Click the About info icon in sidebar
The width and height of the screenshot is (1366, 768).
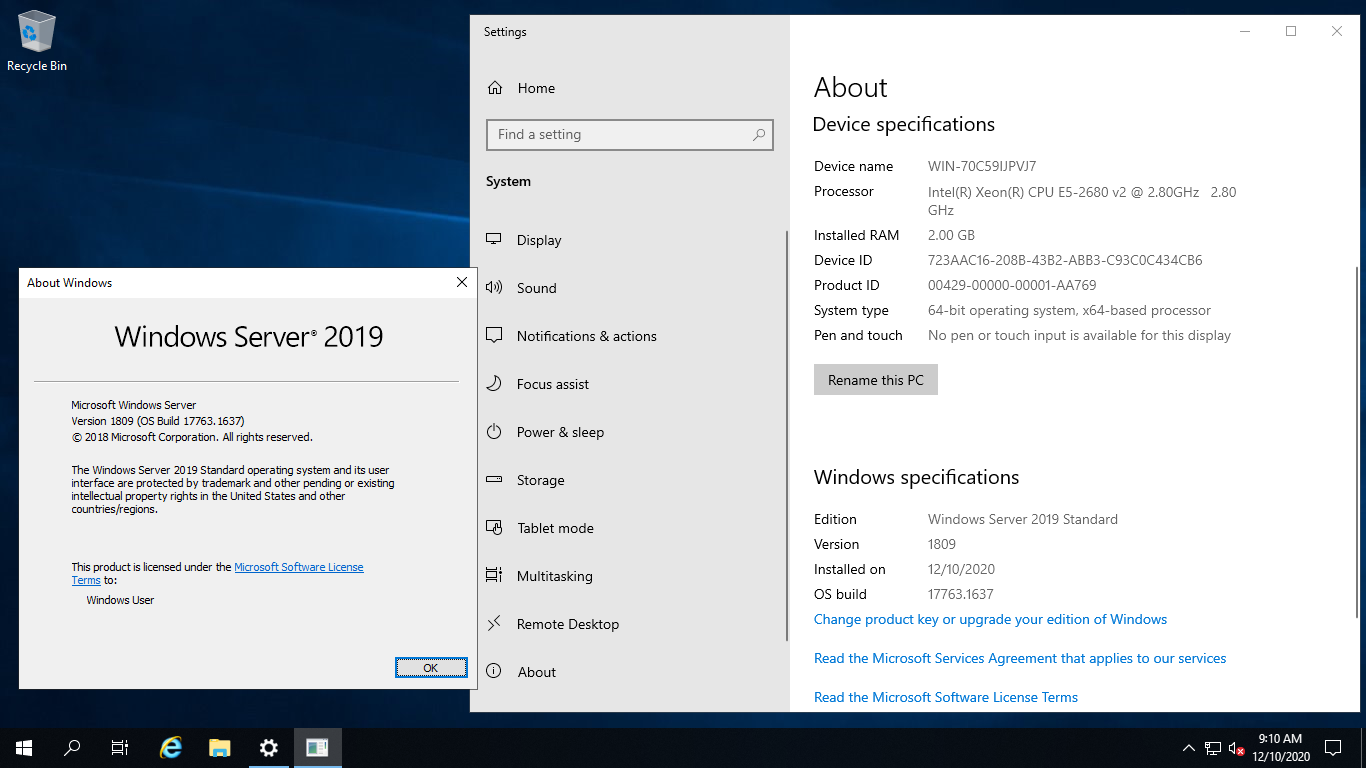click(x=494, y=672)
